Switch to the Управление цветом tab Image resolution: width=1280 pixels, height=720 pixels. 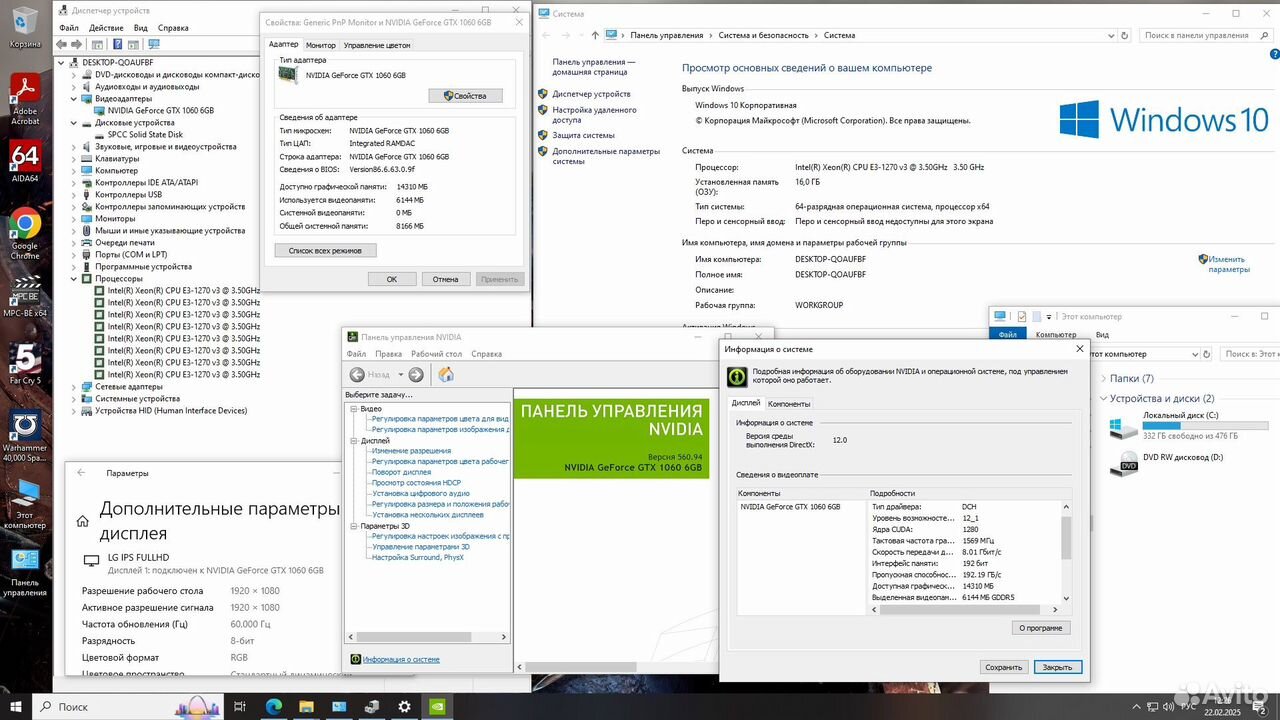(376, 45)
